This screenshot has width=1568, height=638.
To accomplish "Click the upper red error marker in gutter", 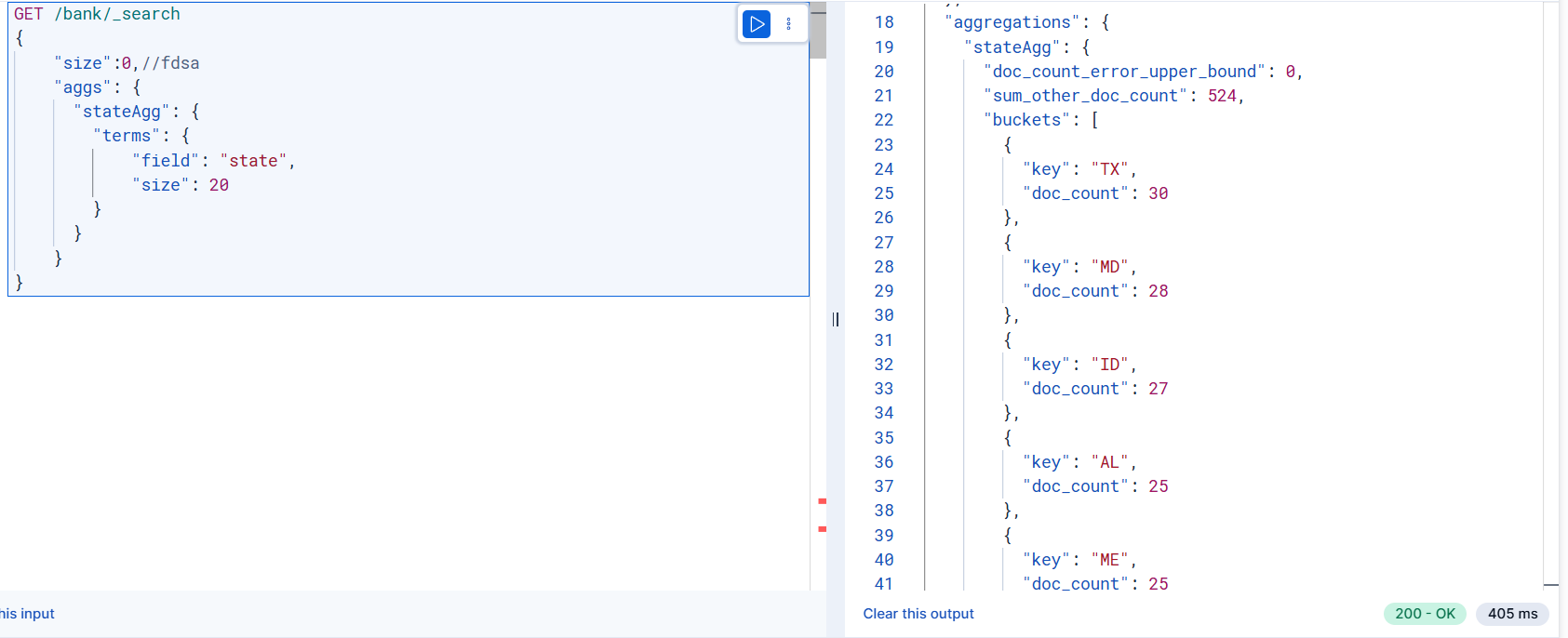I will coord(822,501).
